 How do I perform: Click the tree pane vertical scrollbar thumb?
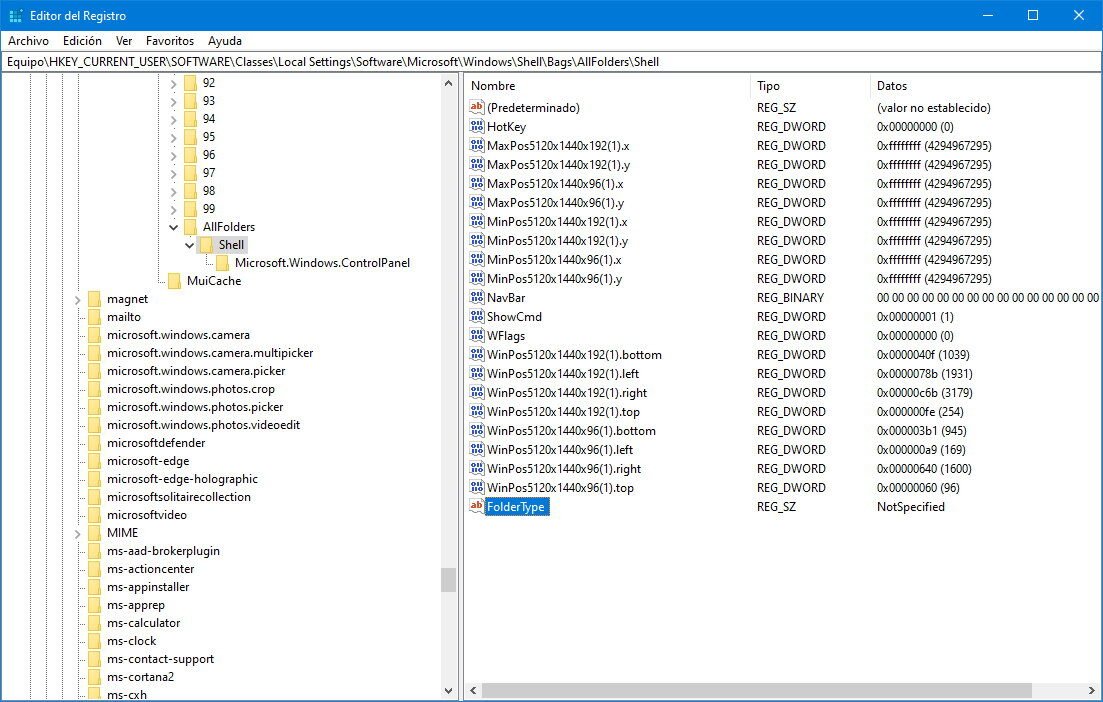tap(448, 580)
